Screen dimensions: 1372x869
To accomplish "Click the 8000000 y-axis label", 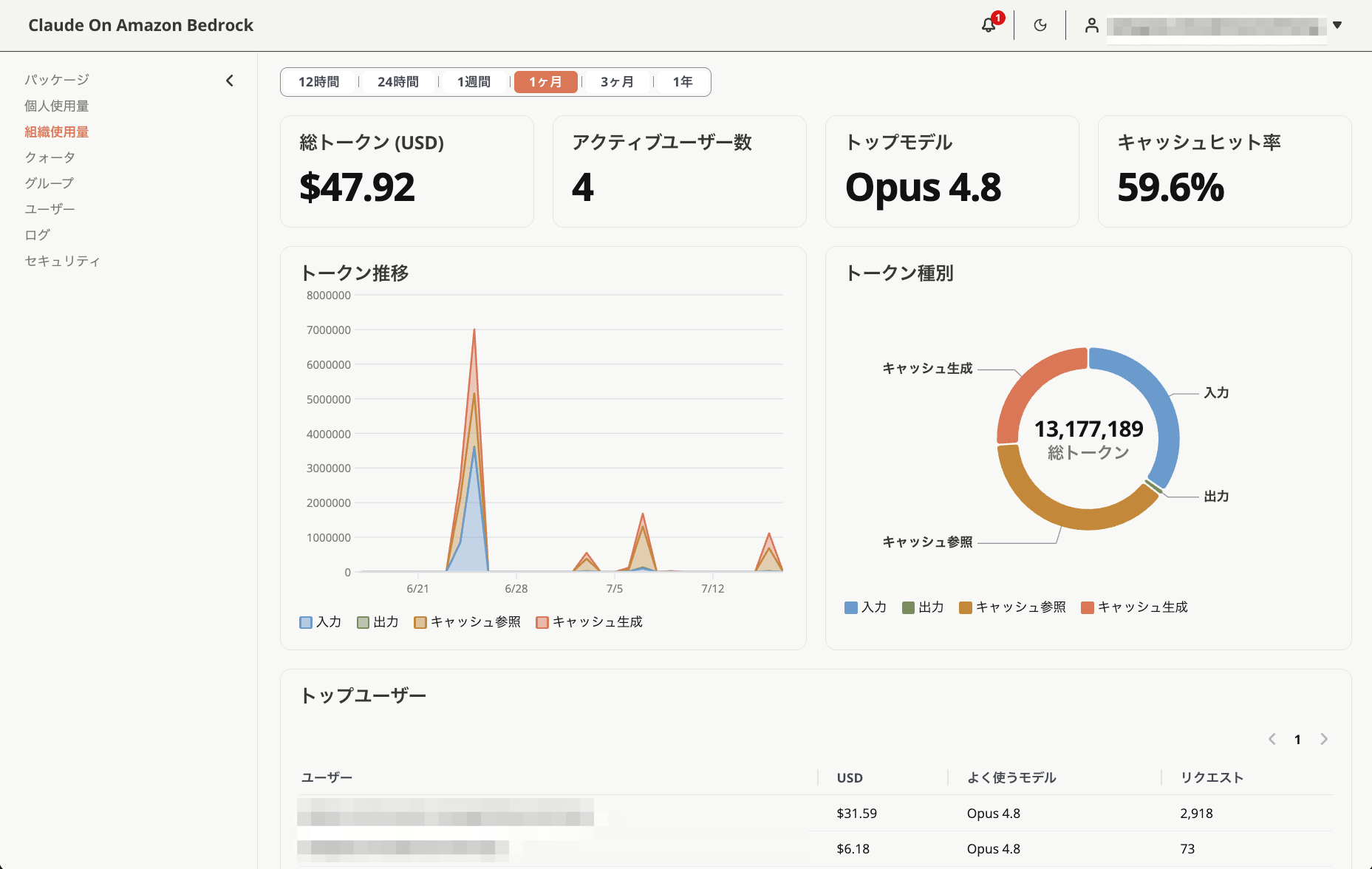I will [x=329, y=296].
